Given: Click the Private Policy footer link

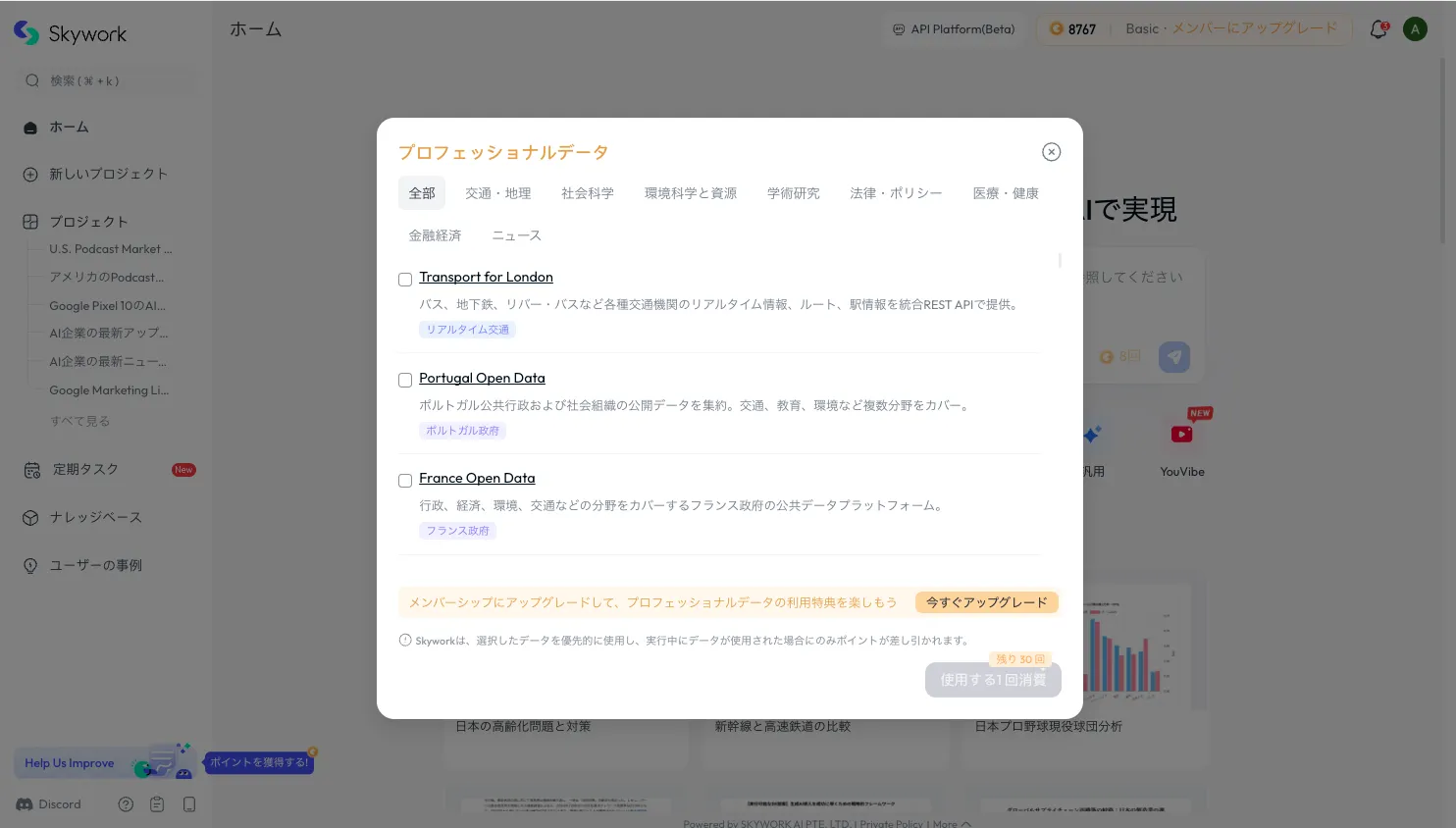Looking at the screenshot, I should tap(892, 824).
